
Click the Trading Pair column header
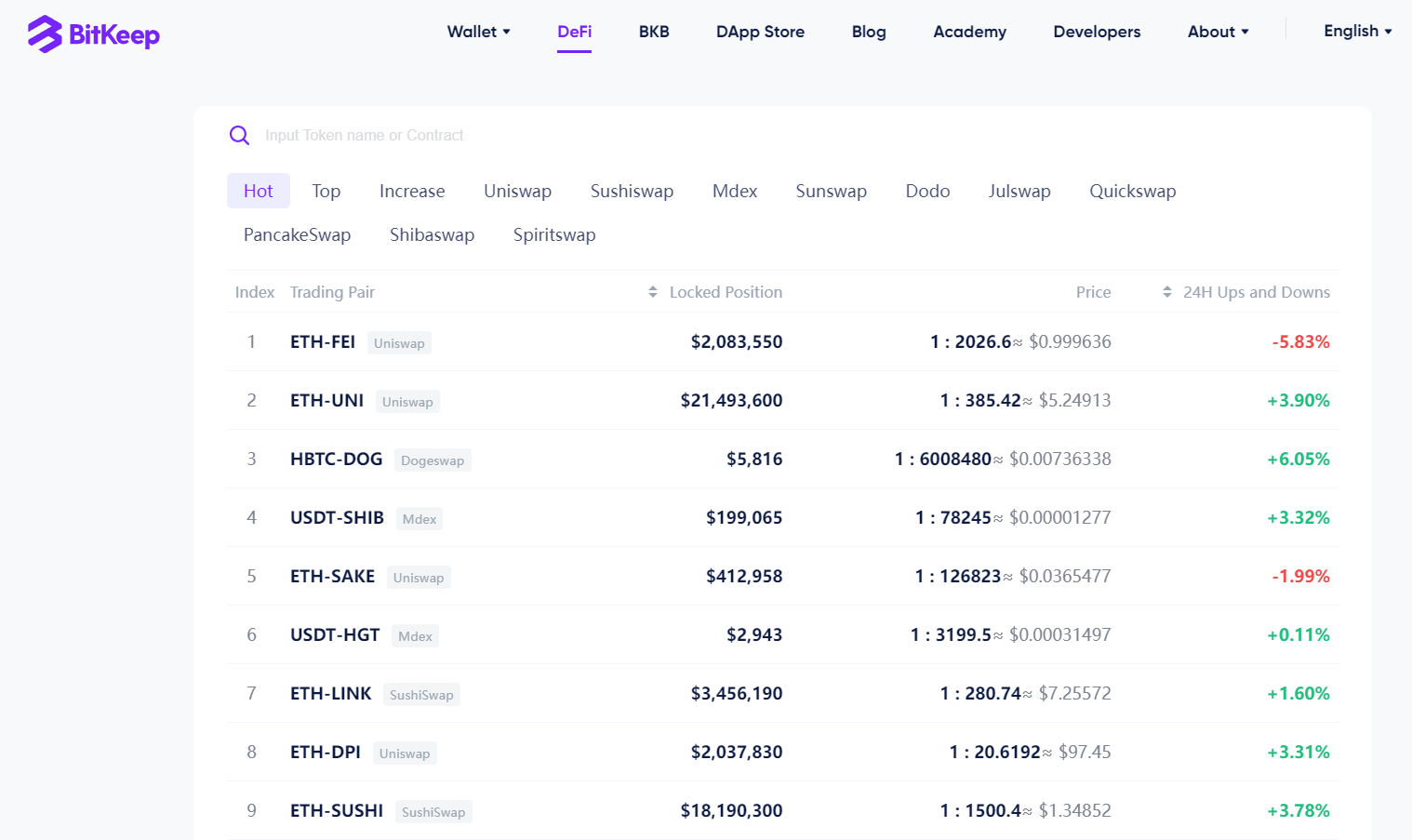click(x=332, y=292)
